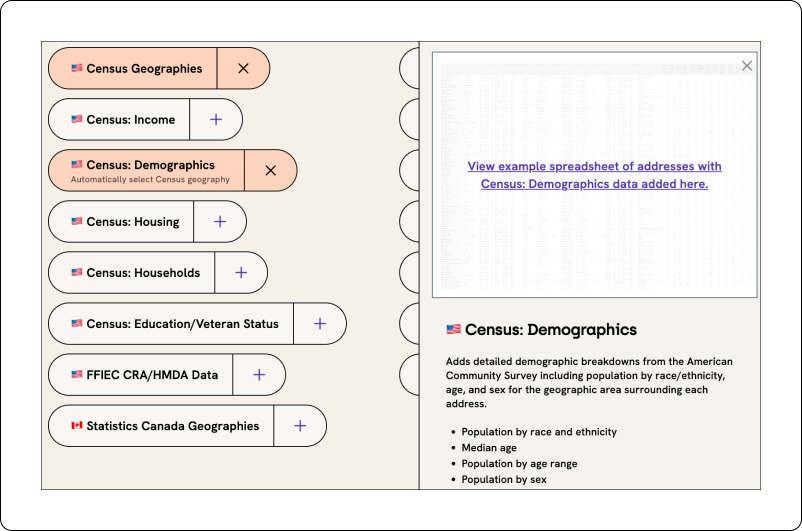Add Statistics Canada Geographies via plus icon
This screenshot has width=802, height=531.
coord(300,426)
